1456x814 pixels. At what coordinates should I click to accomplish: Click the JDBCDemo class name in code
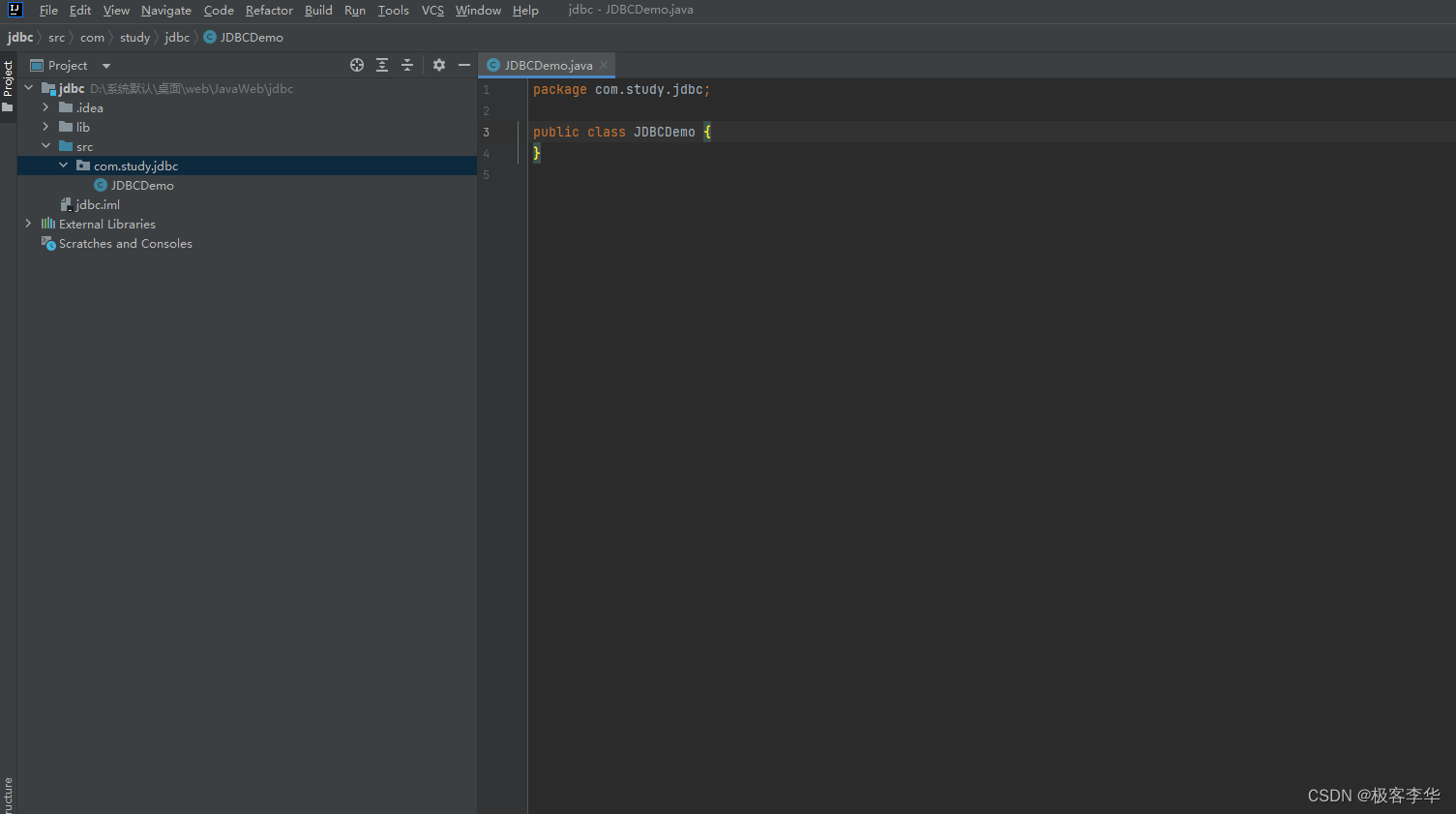pos(664,132)
